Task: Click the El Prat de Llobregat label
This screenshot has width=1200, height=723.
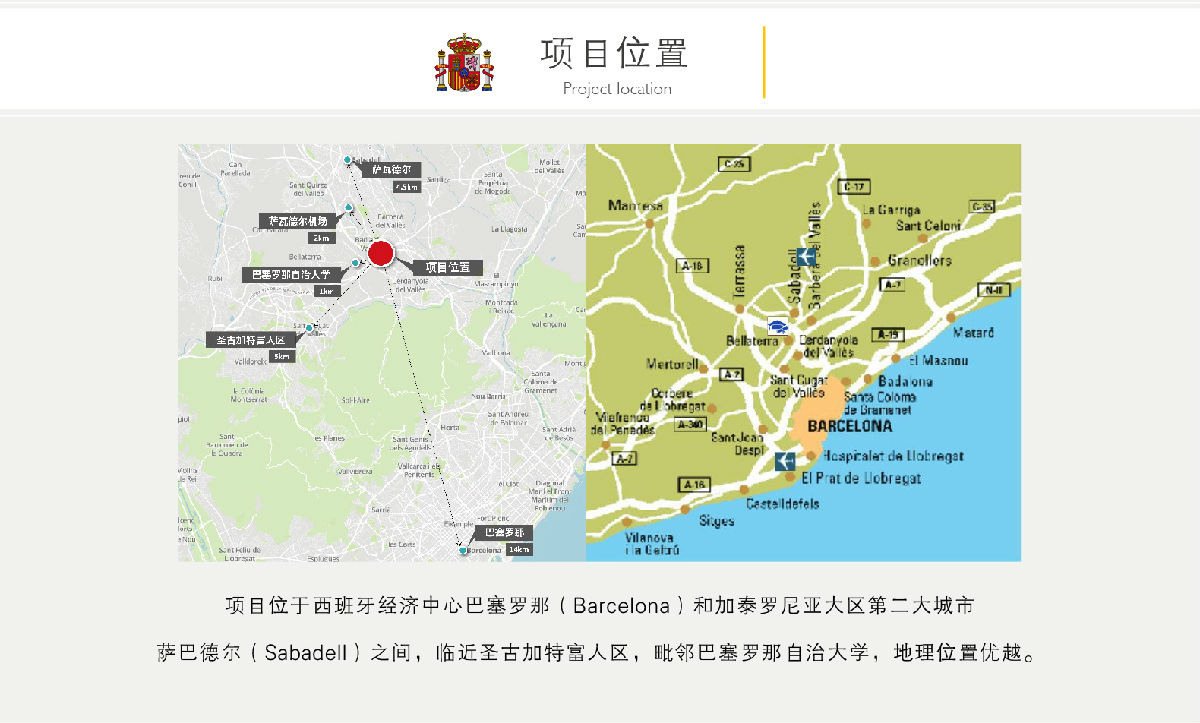Action: pos(861,479)
